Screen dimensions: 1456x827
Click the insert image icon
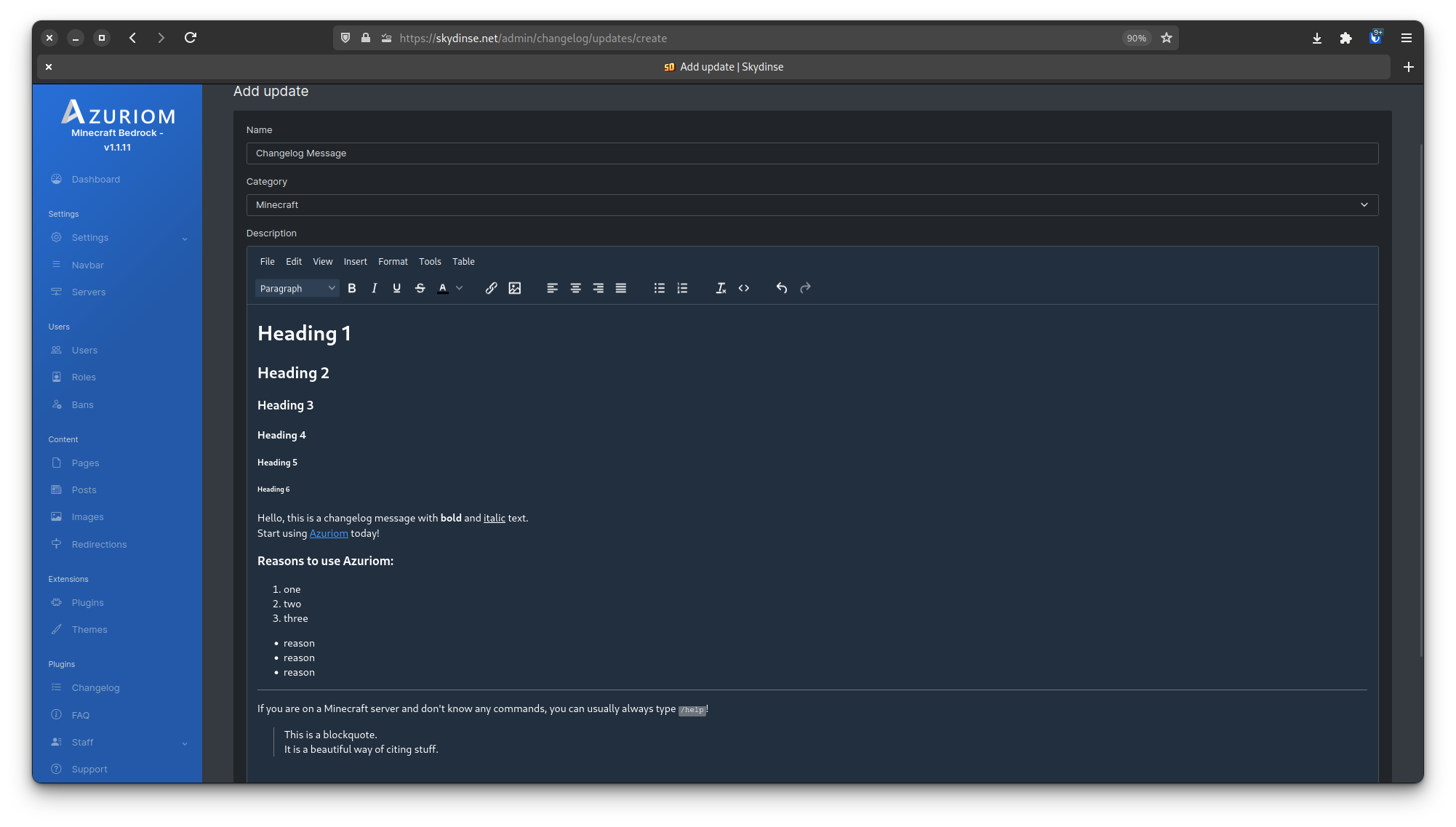click(514, 288)
